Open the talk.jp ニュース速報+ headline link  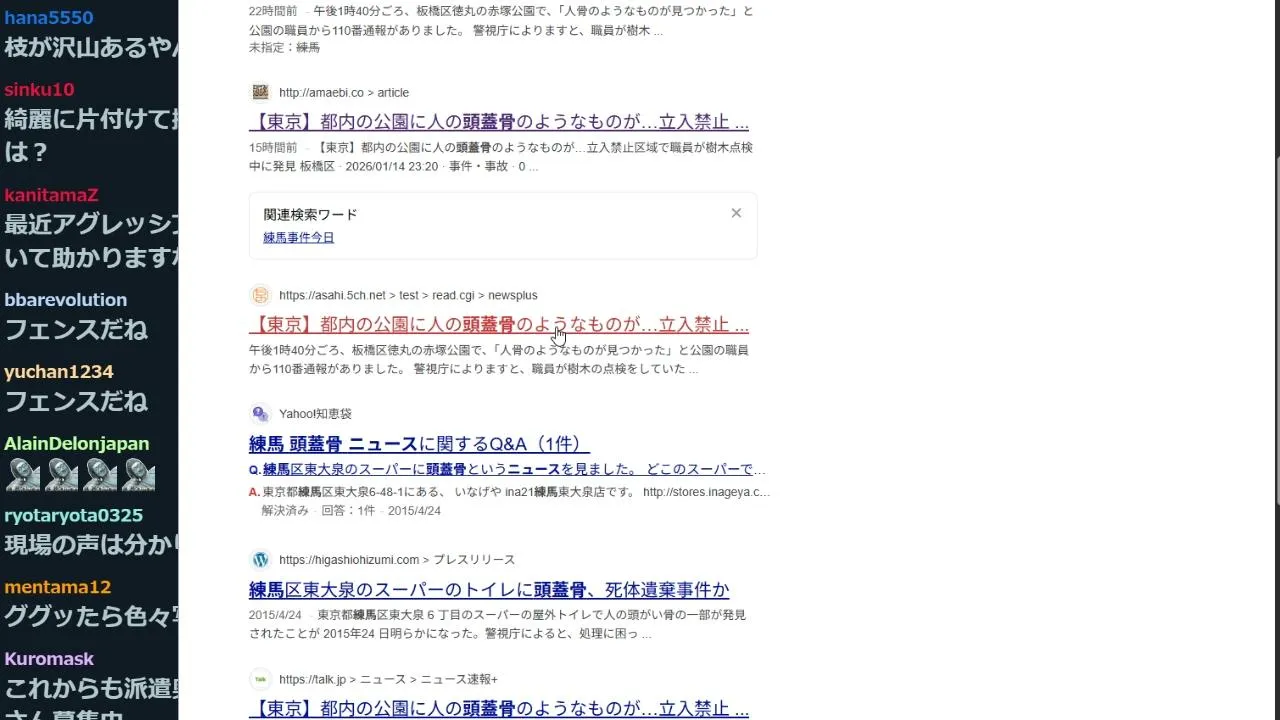(499, 709)
